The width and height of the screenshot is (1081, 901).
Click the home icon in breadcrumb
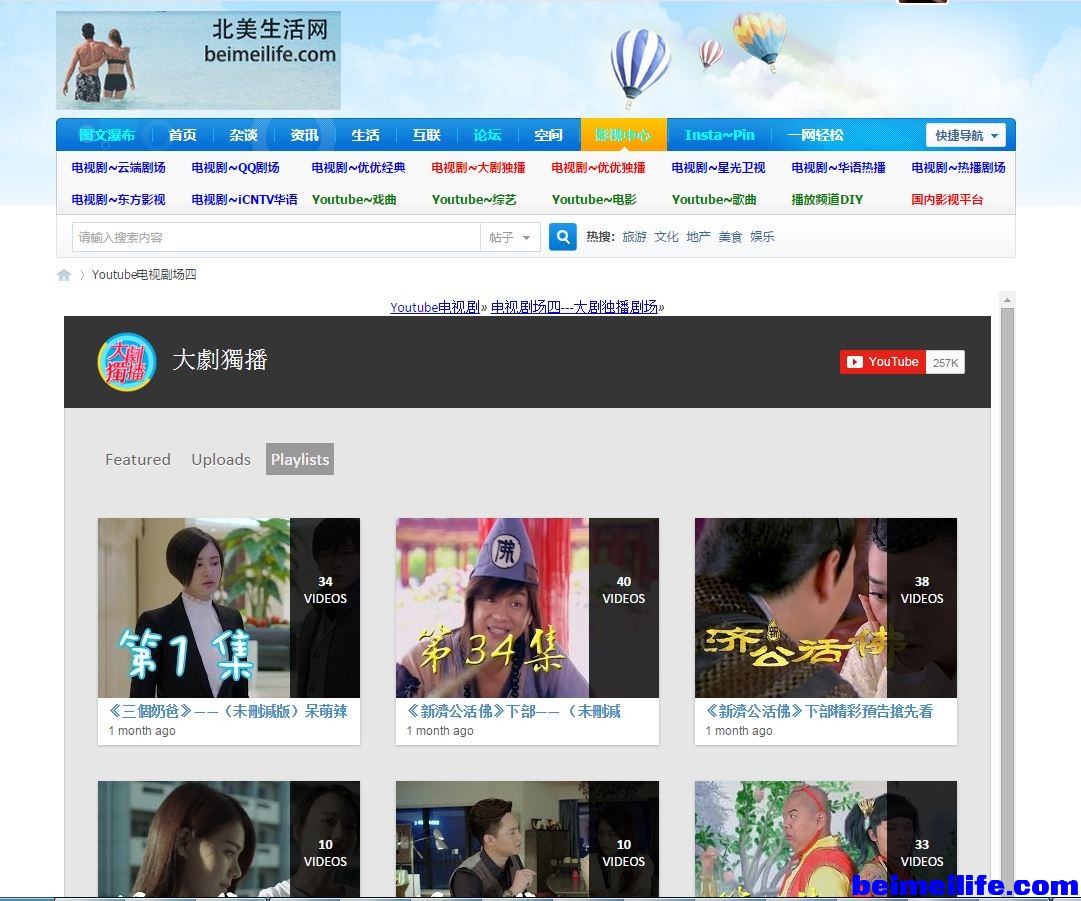coord(64,275)
